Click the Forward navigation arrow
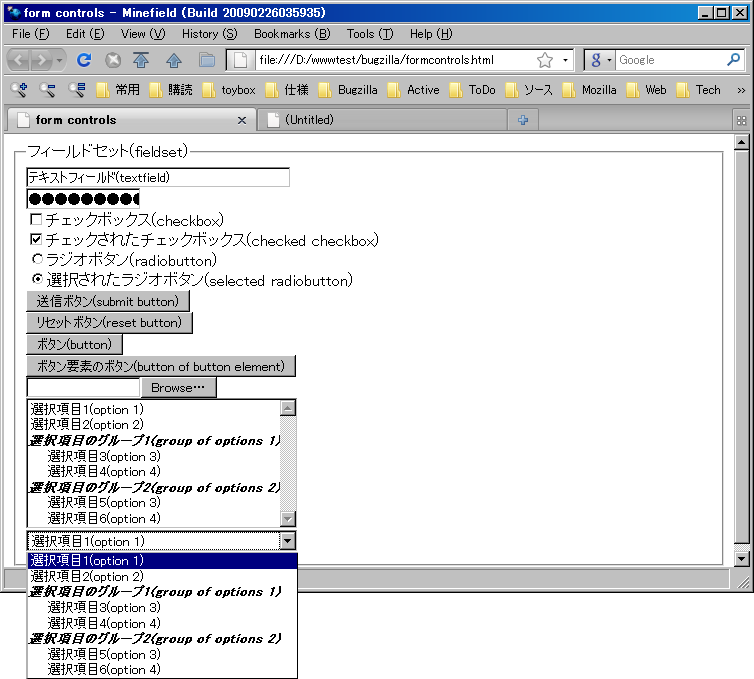Screen dimensions: 754x679 point(42,60)
